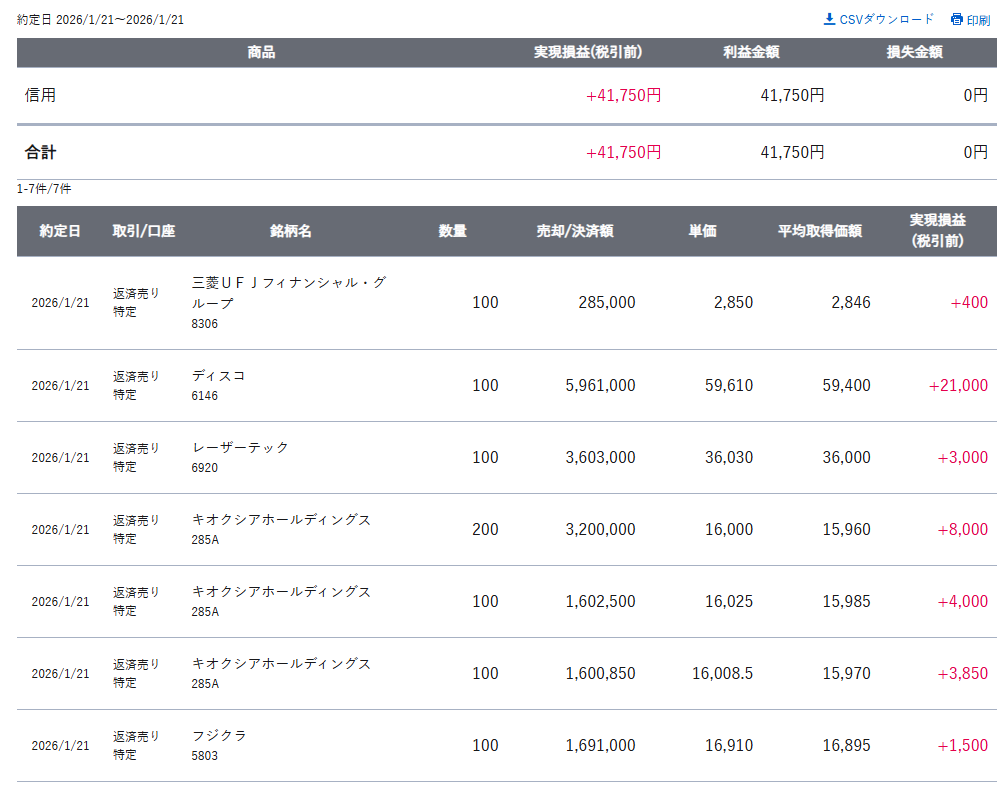Click the 数量 column header
The width and height of the screenshot is (1007, 792).
(452, 231)
